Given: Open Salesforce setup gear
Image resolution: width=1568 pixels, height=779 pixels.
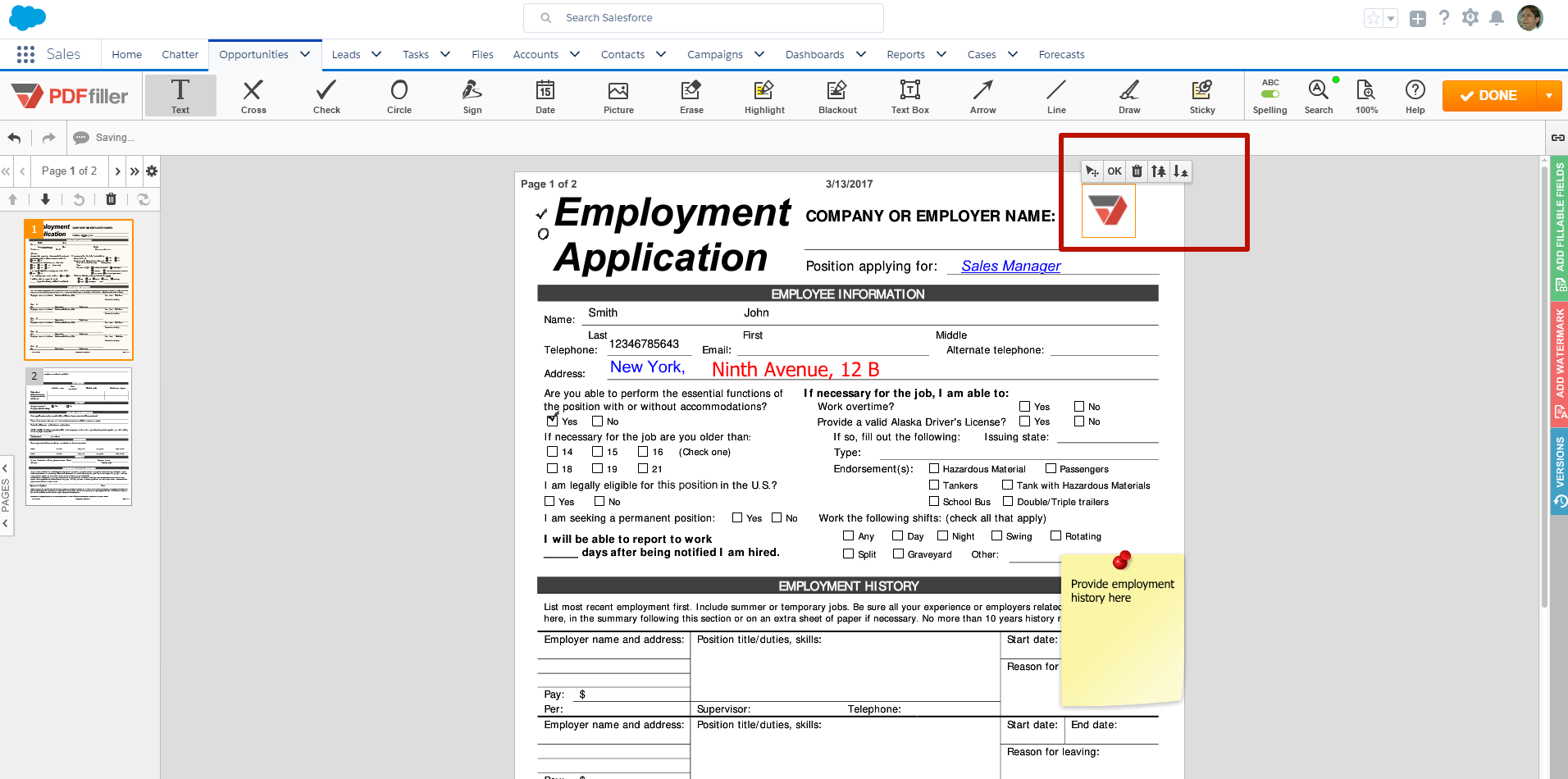Looking at the screenshot, I should coord(1470,18).
